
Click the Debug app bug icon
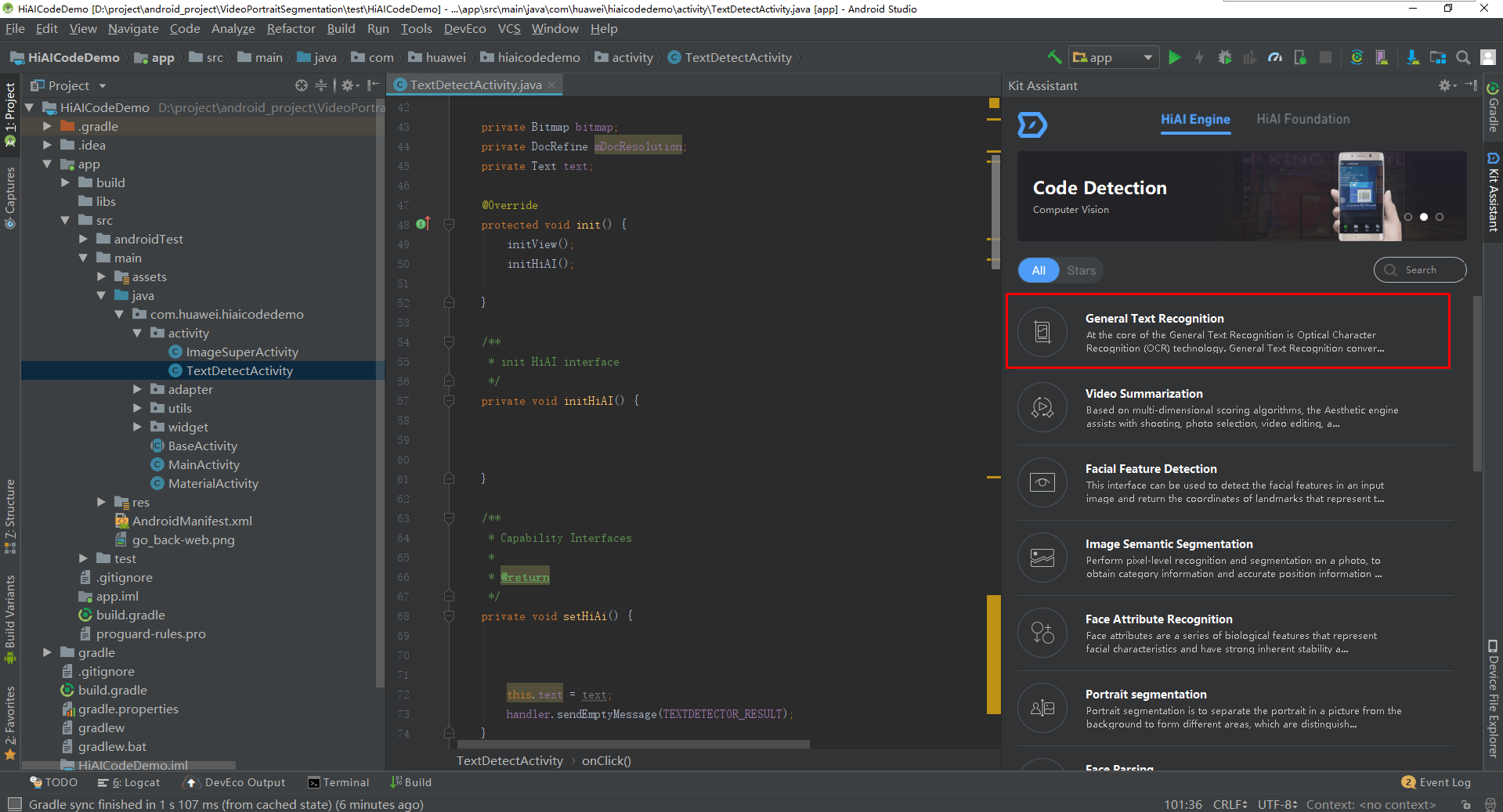[1225, 57]
